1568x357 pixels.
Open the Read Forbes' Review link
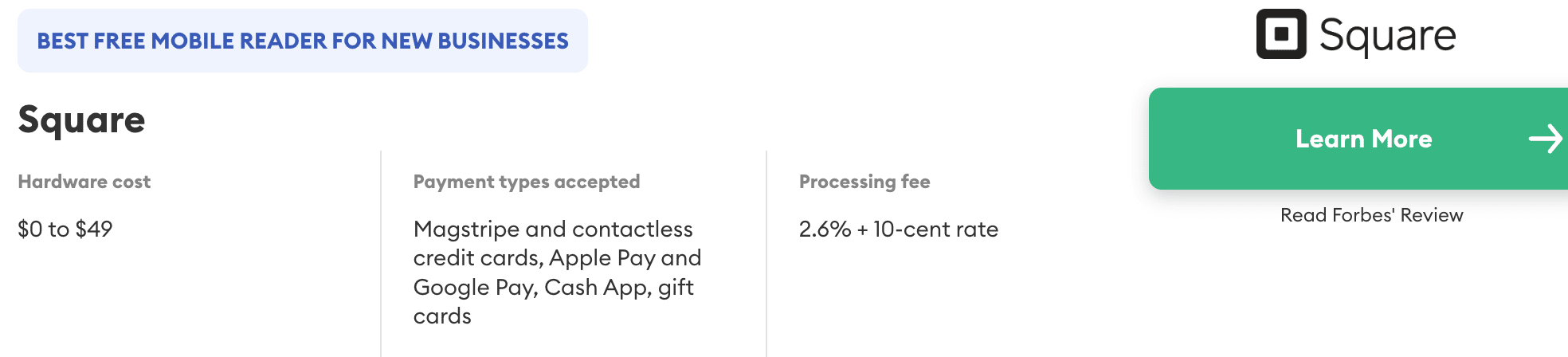[x=1371, y=215]
